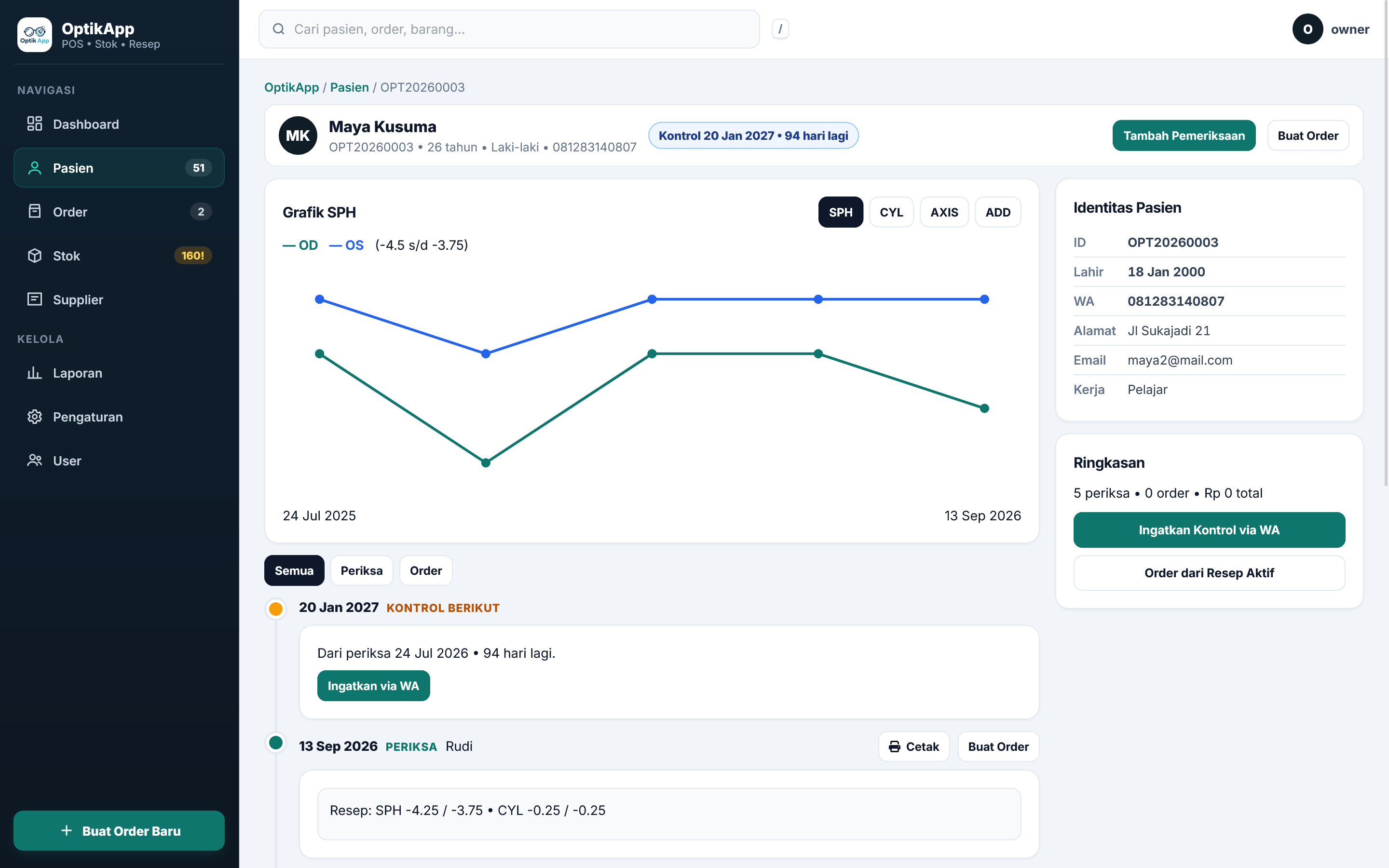Filter timeline by Periksa

click(362, 570)
